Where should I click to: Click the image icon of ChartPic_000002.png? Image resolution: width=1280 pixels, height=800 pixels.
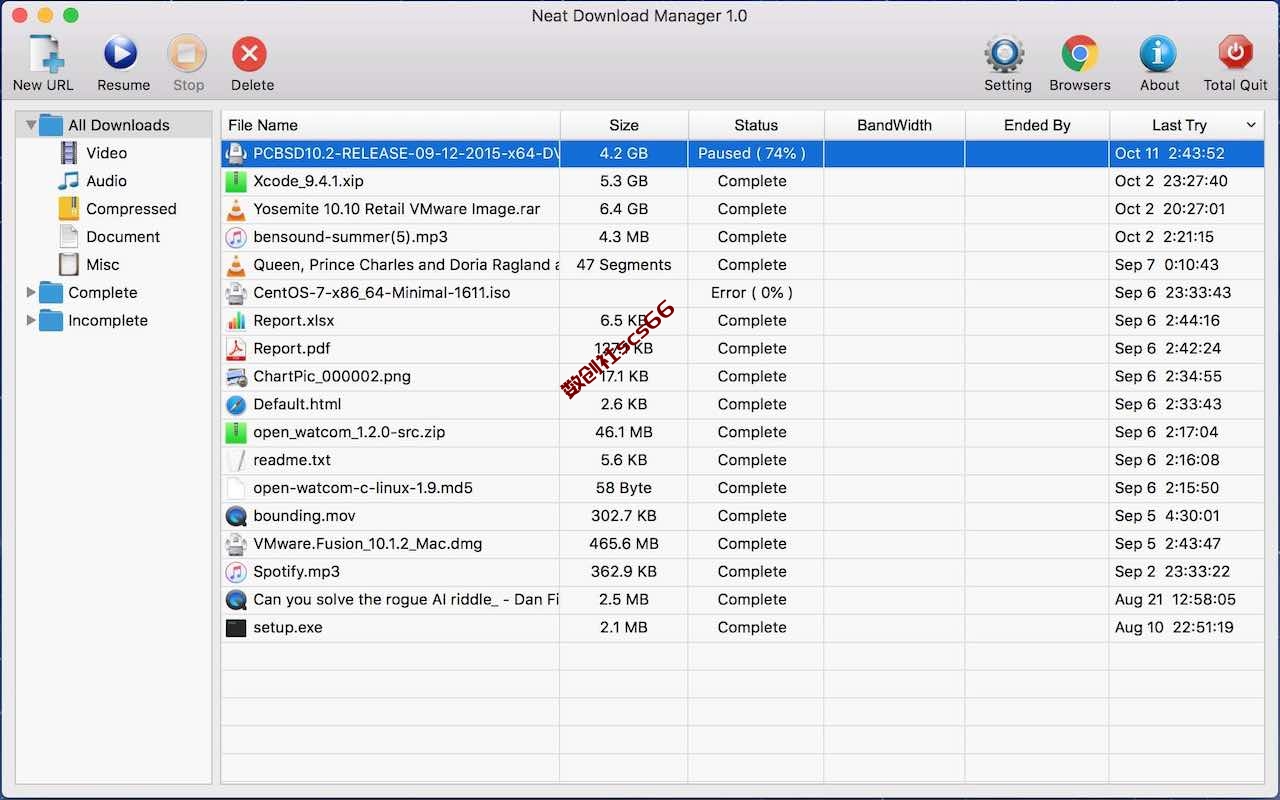click(x=236, y=377)
